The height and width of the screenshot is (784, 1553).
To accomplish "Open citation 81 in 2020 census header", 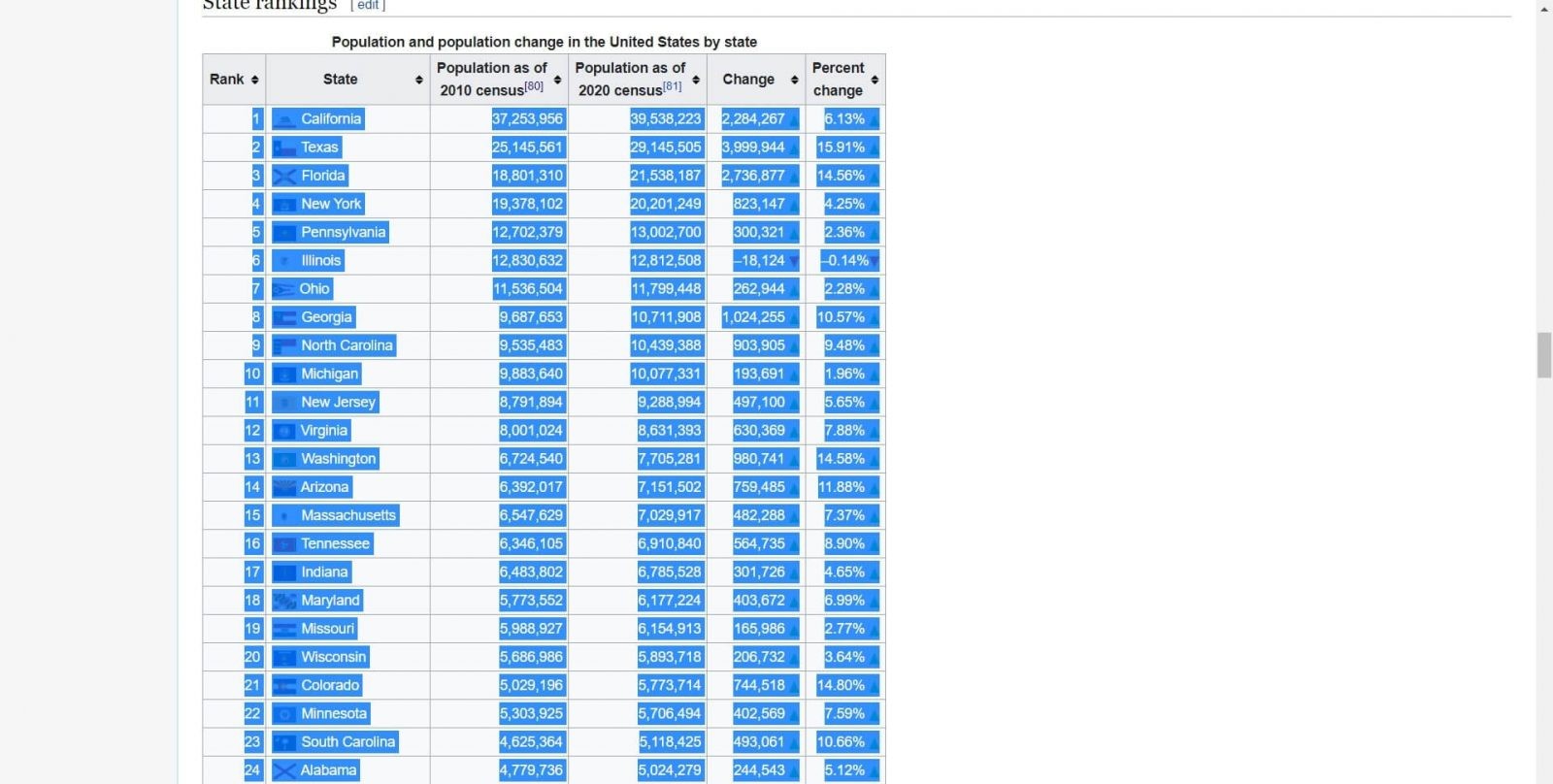I will click(x=672, y=86).
